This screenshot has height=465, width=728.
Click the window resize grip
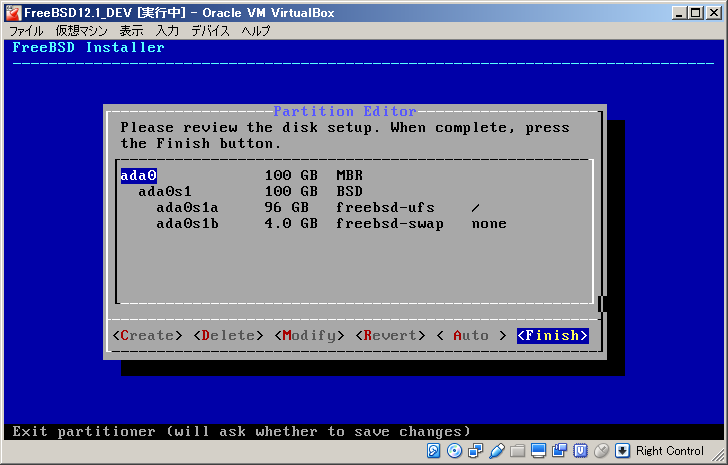pos(717,454)
